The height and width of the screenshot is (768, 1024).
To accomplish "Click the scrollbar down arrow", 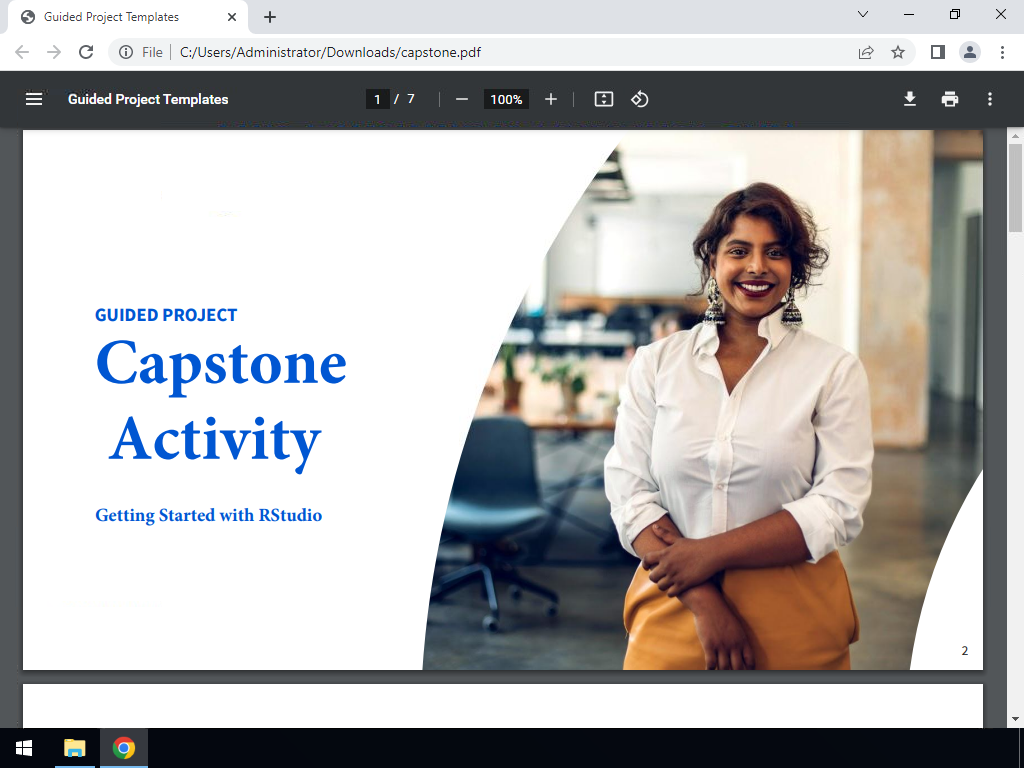I will point(1015,719).
